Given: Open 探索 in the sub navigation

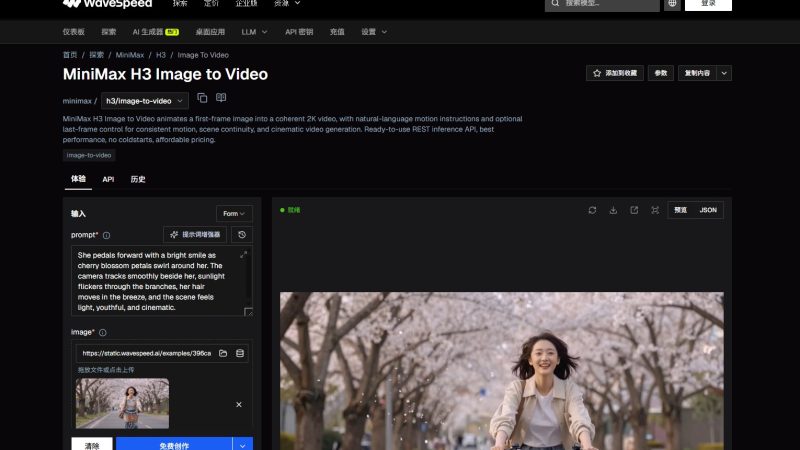Looking at the screenshot, I should pyautogui.click(x=109, y=32).
